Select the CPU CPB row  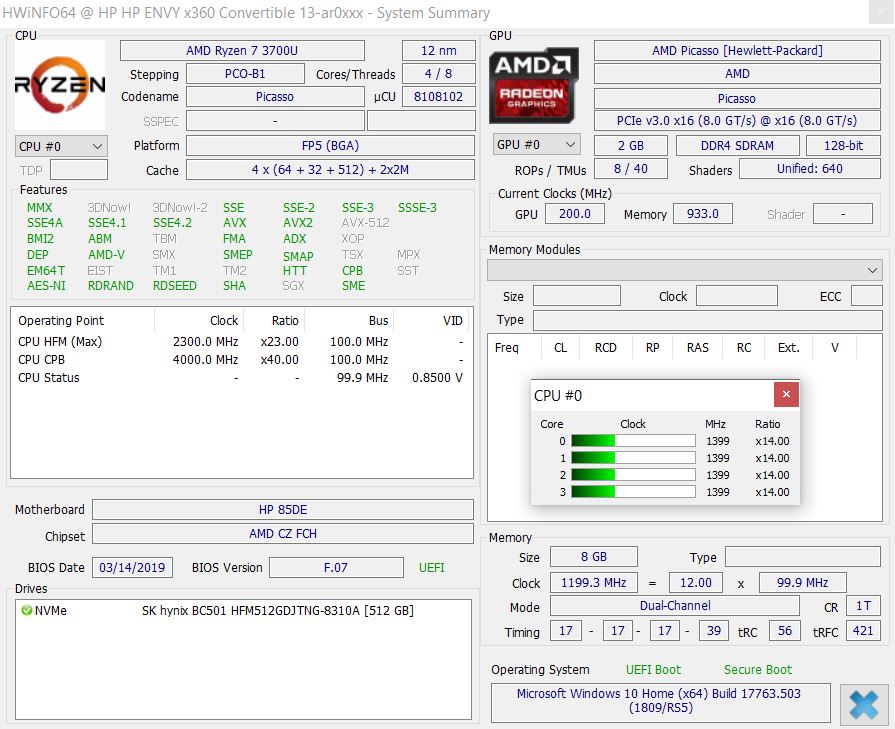pos(241,360)
